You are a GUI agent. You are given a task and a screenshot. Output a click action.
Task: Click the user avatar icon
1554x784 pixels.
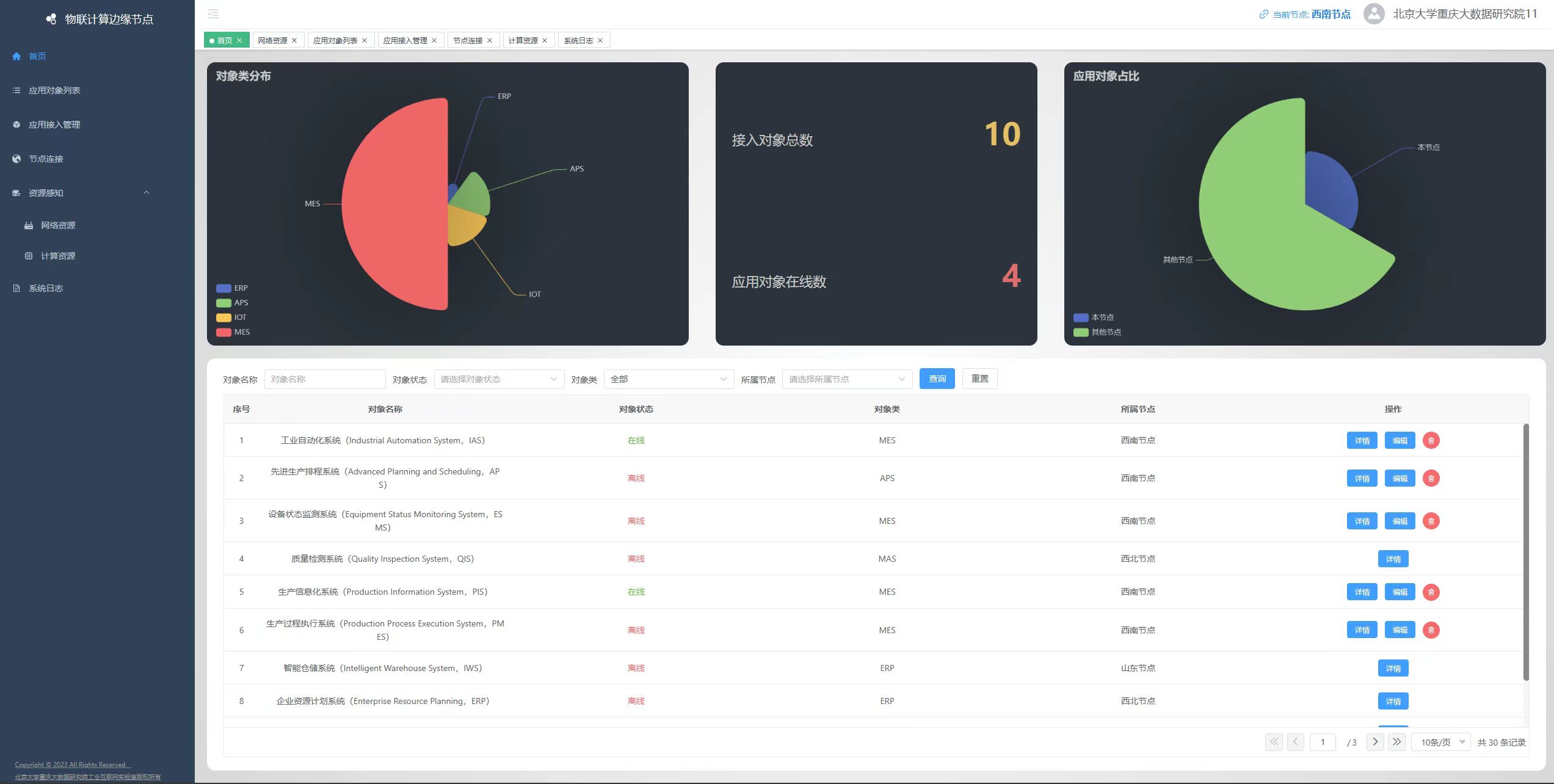[1373, 14]
